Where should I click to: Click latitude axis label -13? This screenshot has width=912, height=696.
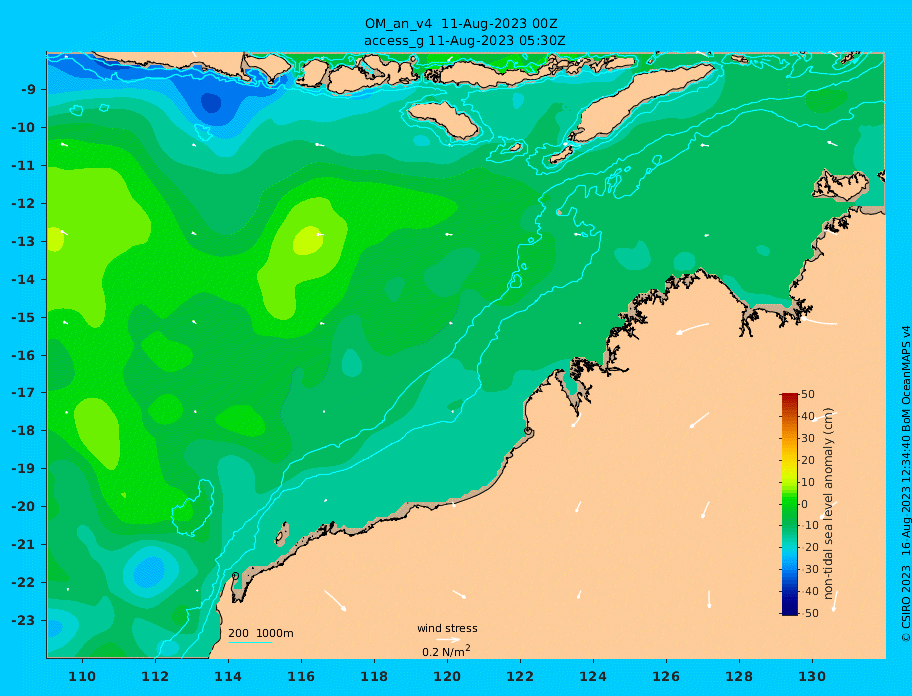tap(23, 241)
